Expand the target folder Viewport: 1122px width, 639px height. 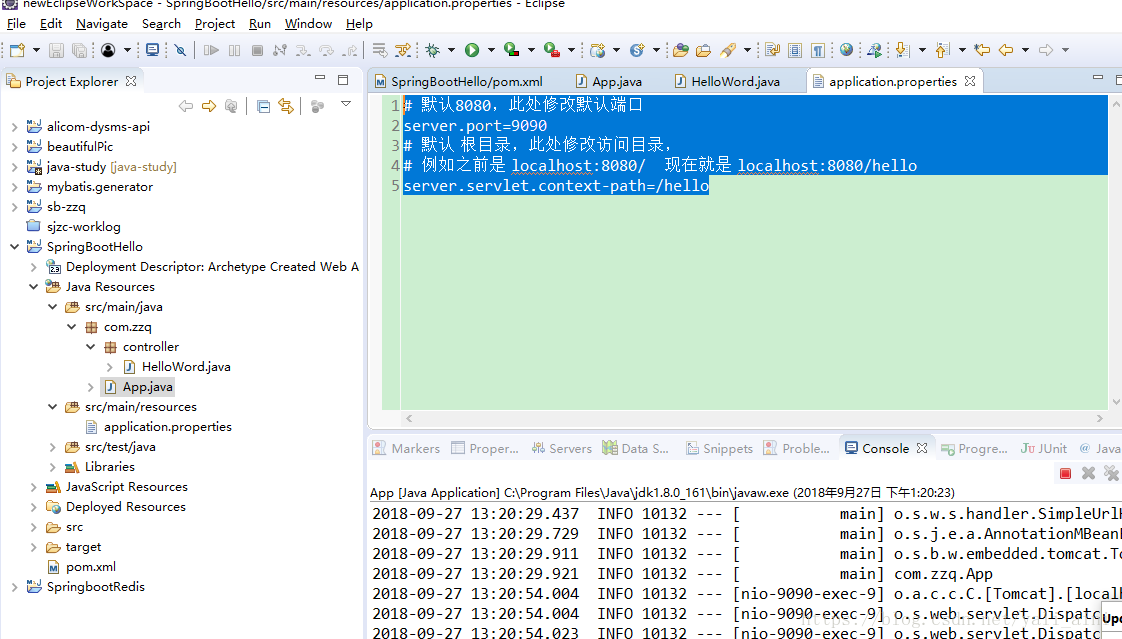[x=34, y=547]
